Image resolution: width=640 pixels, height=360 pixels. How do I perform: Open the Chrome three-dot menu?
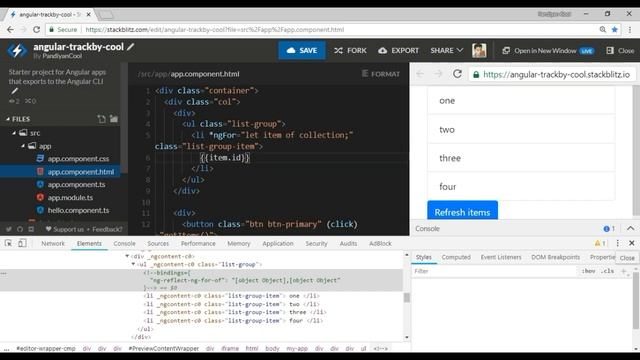click(x=630, y=29)
